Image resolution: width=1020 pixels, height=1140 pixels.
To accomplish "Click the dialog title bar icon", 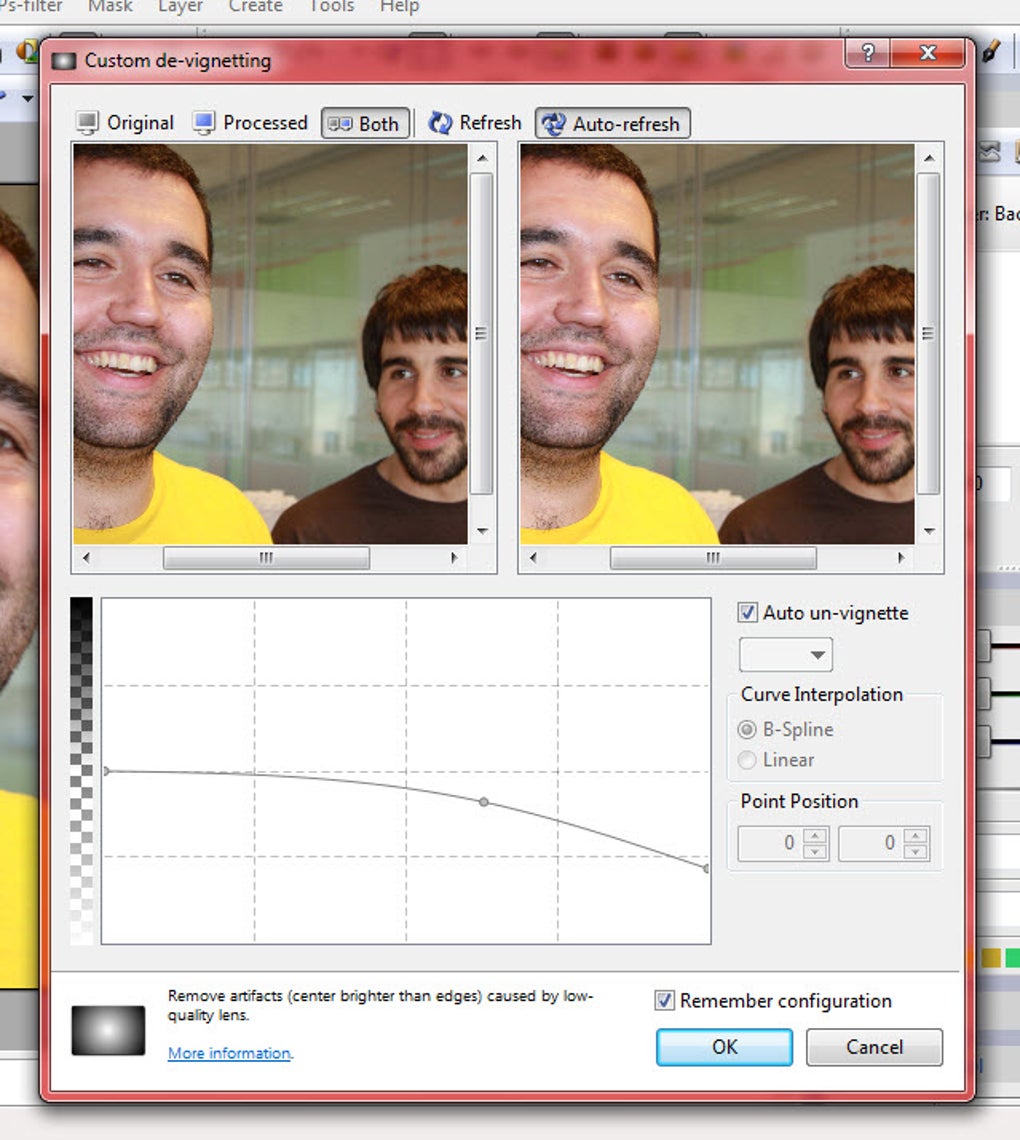I will [64, 61].
